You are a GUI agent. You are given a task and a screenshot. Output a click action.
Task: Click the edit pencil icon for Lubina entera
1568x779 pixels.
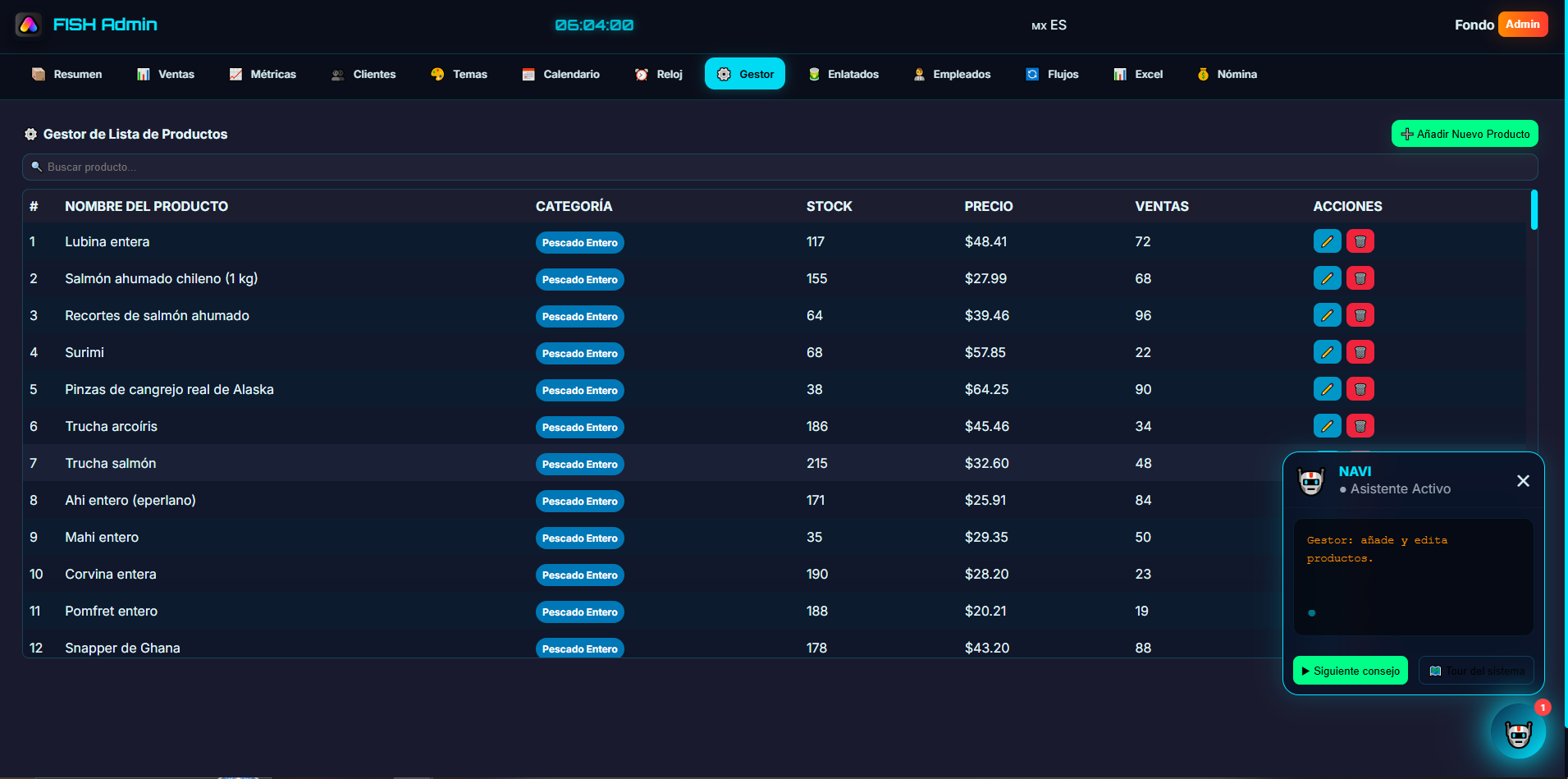1327,241
